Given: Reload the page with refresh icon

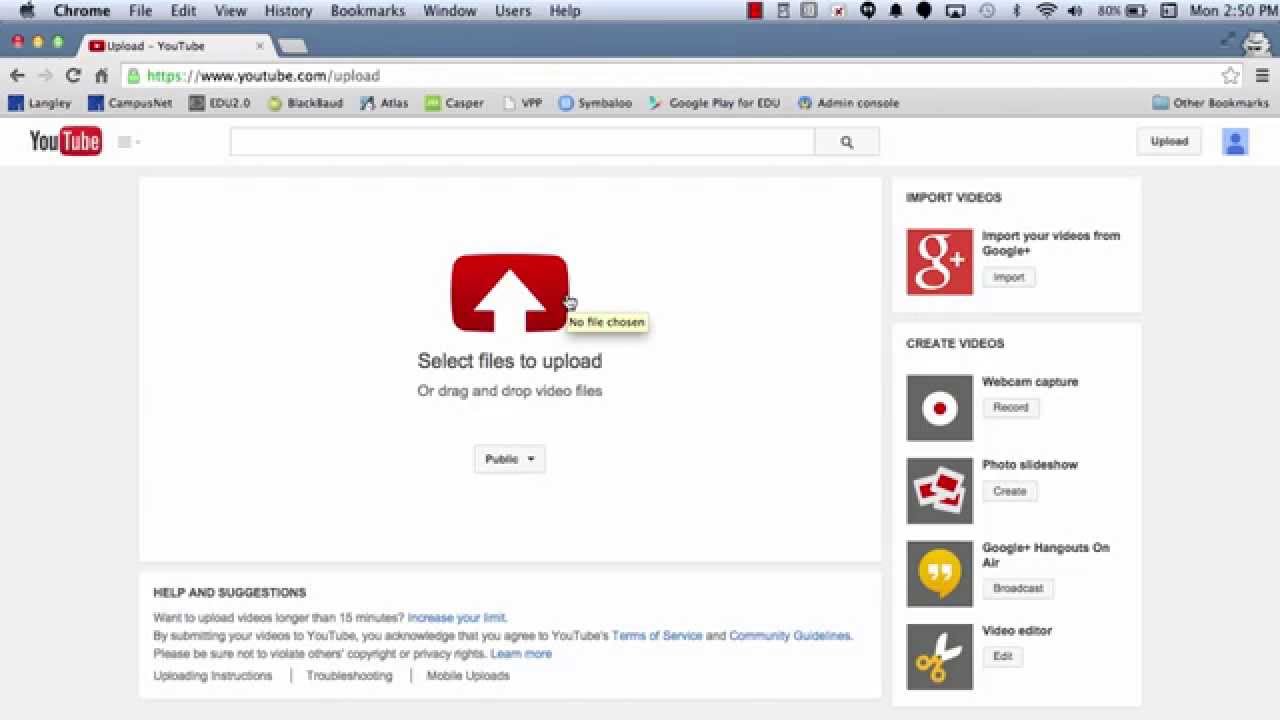Looking at the screenshot, I should click(x=73, y=76).
